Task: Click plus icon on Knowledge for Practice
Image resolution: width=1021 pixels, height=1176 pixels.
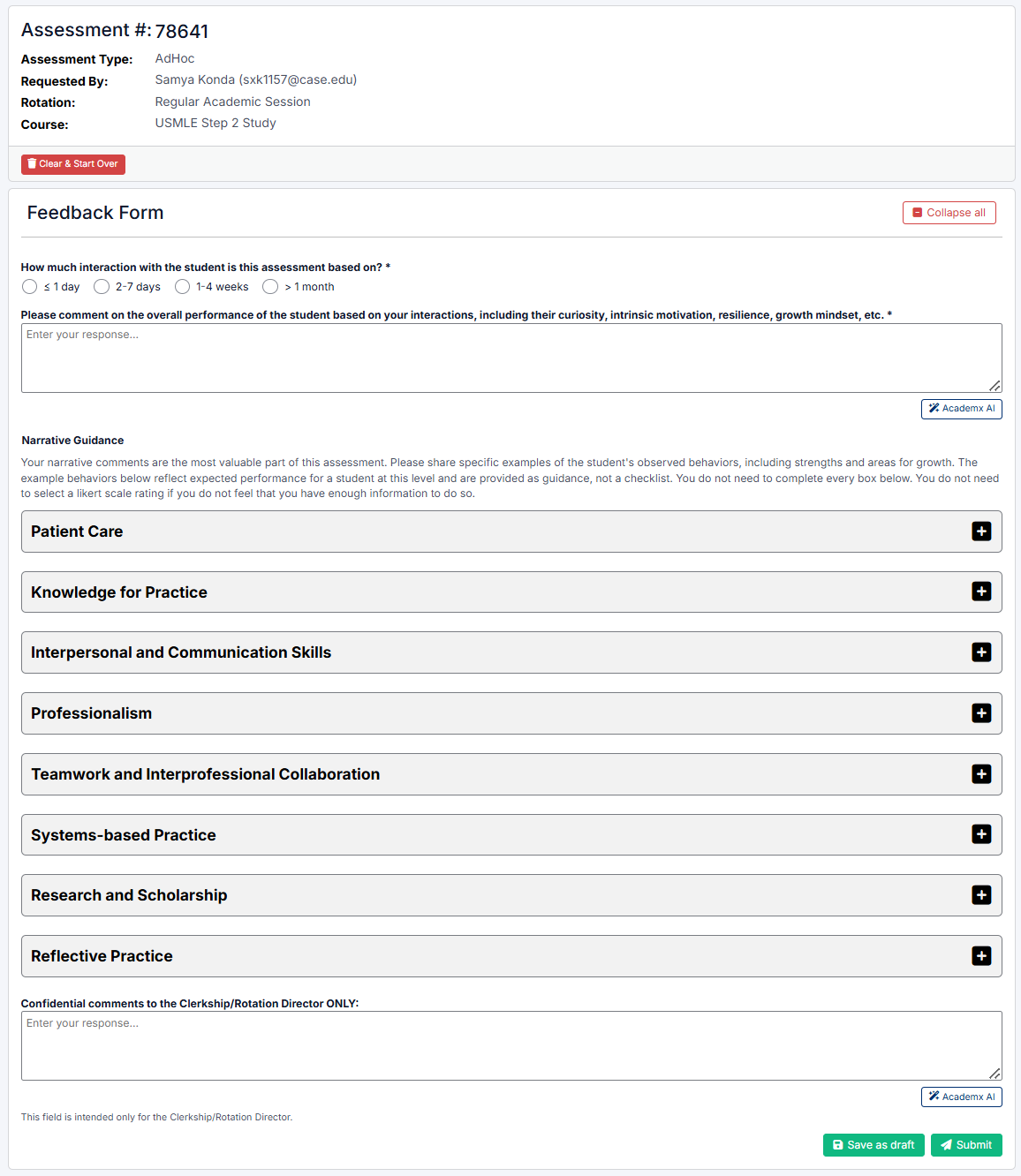Action: tap(981, 592)
